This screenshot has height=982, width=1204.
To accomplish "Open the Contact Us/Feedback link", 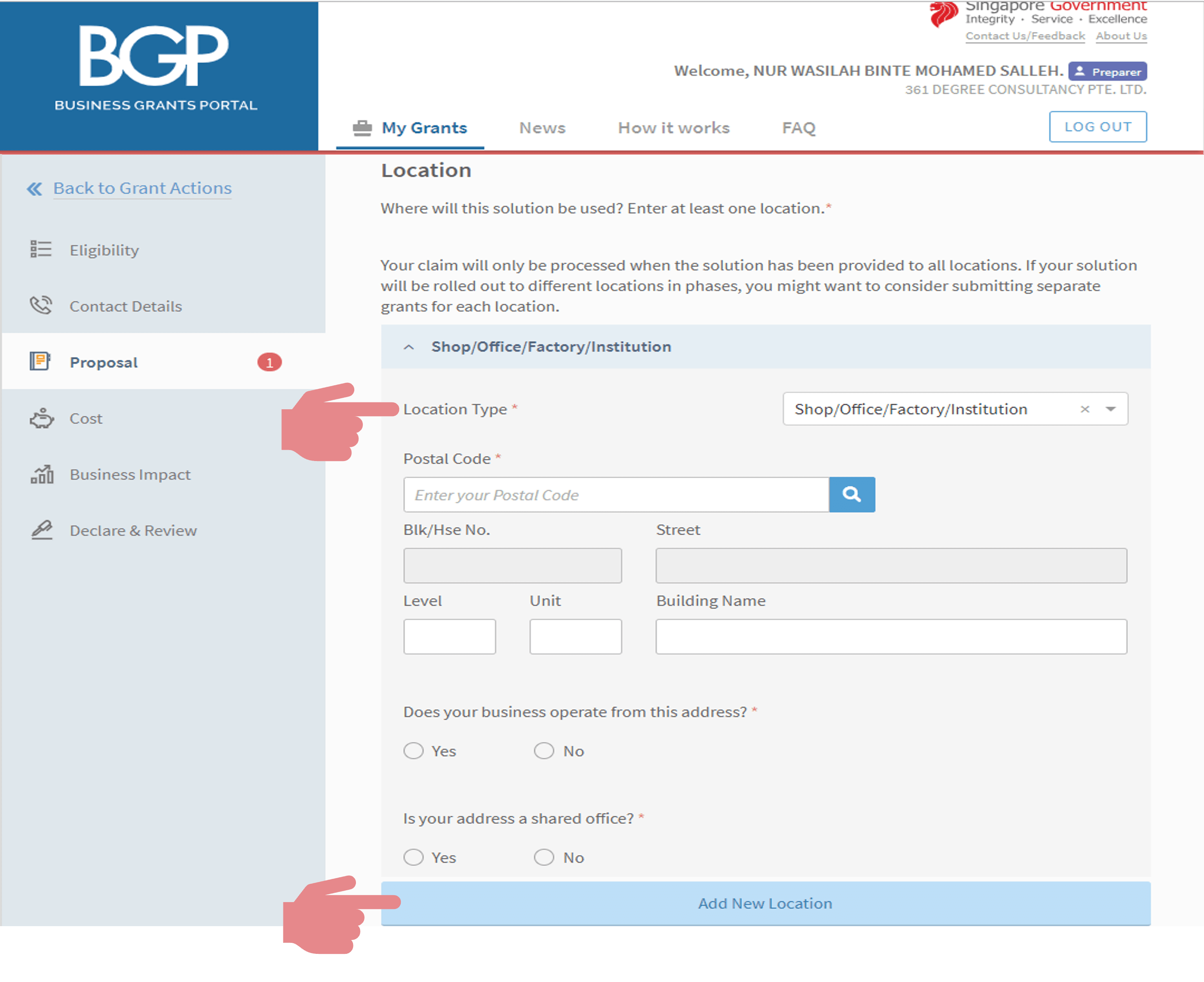I will coord(1025,36).
